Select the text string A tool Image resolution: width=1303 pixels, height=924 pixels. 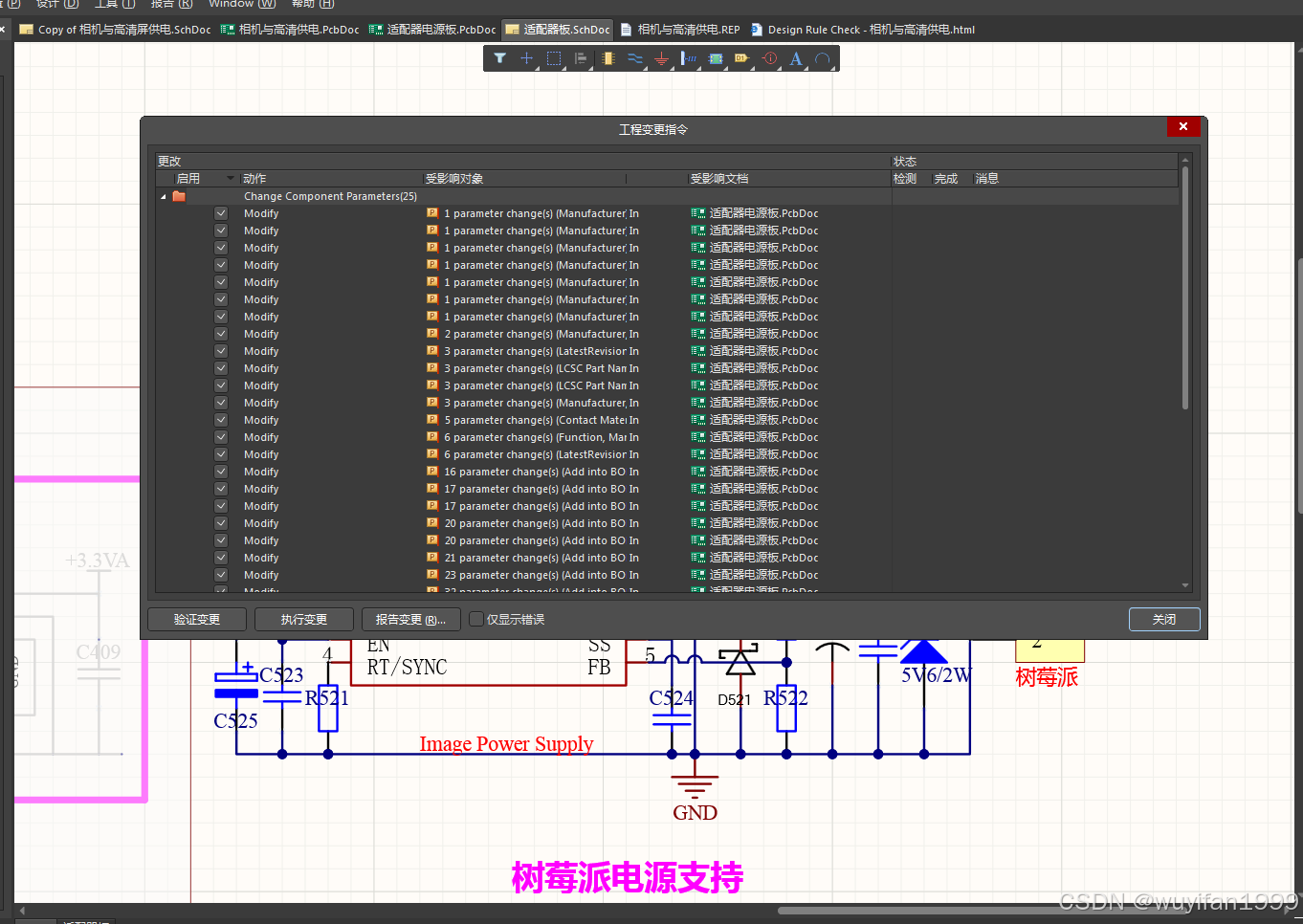(796, 58)
